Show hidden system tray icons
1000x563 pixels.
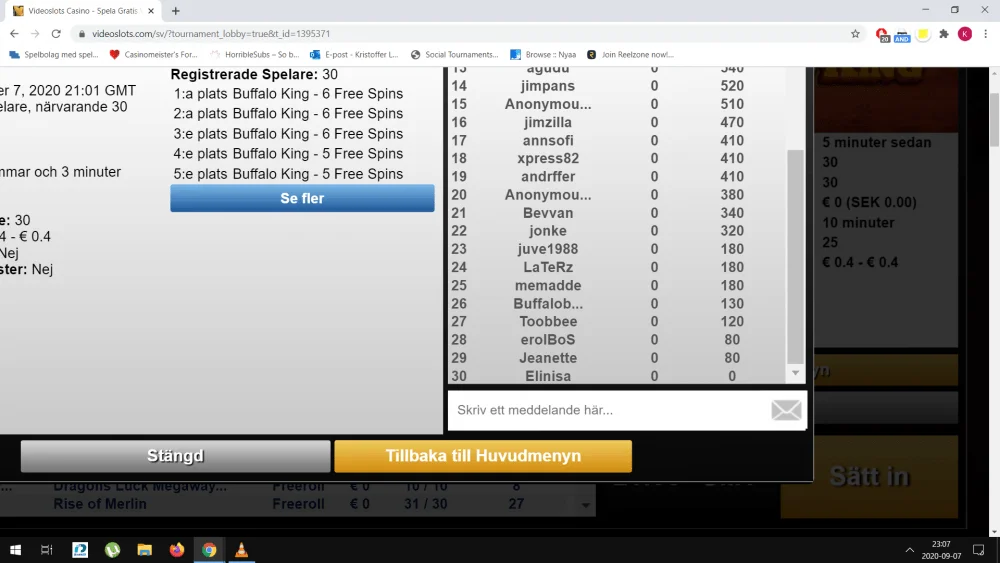click(909, 550)
